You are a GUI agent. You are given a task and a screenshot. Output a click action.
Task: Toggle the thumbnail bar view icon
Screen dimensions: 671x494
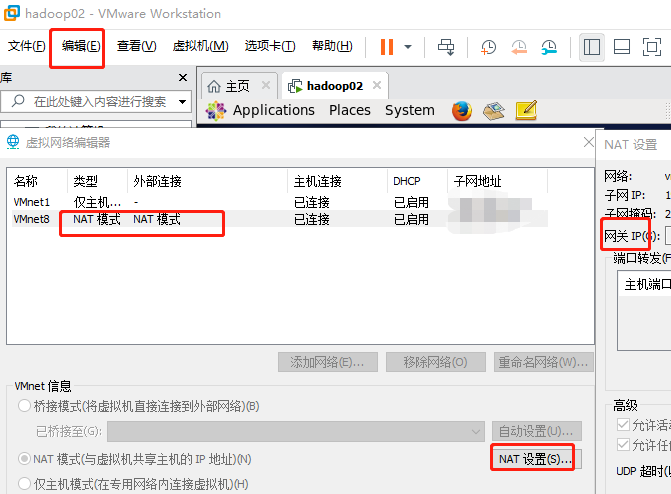(x=622, y=47)
